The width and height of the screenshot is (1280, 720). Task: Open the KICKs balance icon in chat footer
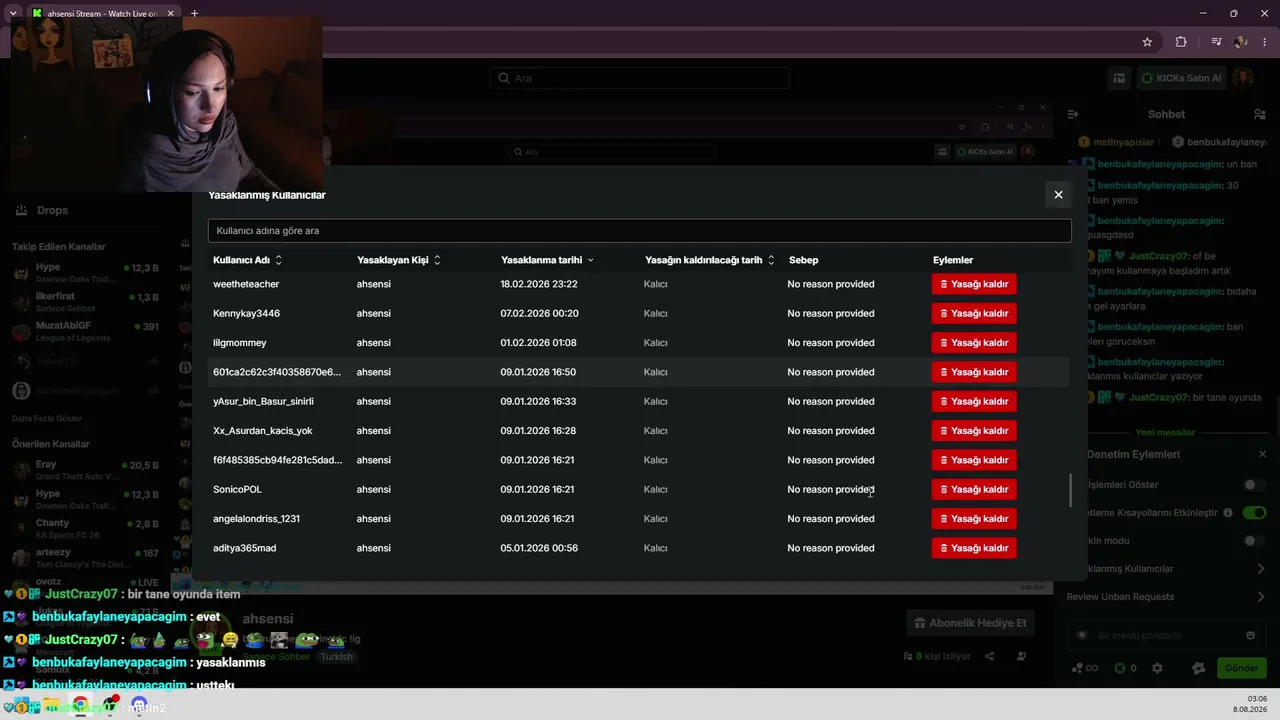1125,668
